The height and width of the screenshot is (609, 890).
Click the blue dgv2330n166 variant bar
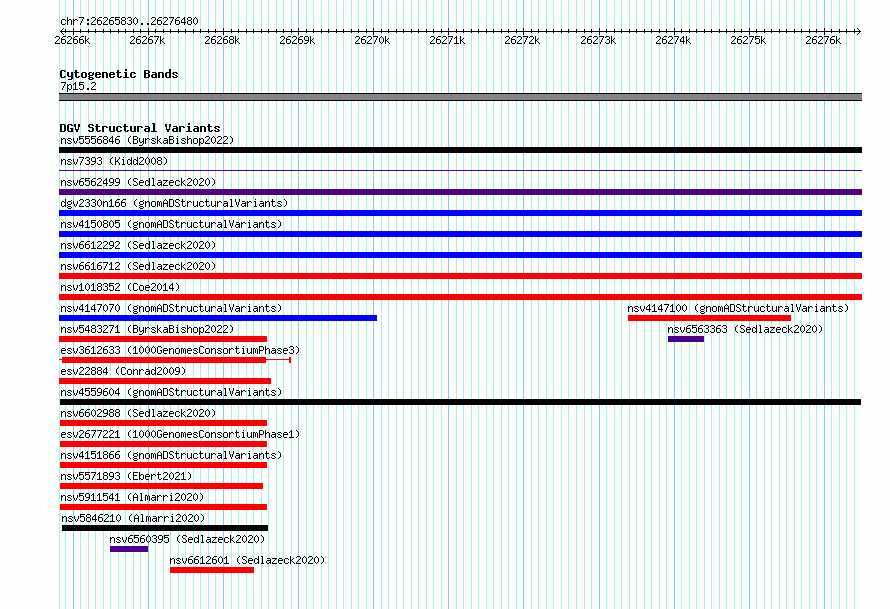pyautogui.click(x=460, y=213)
